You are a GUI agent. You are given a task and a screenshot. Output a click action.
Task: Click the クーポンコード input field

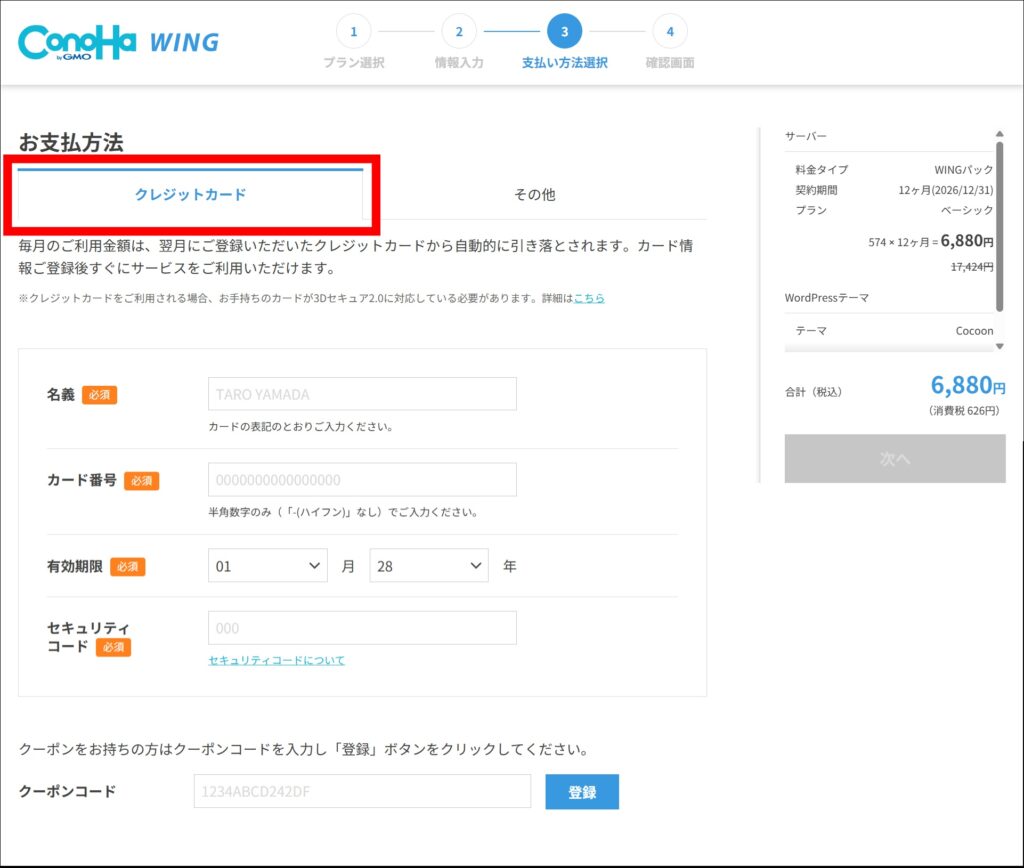(x=362, y=791)
